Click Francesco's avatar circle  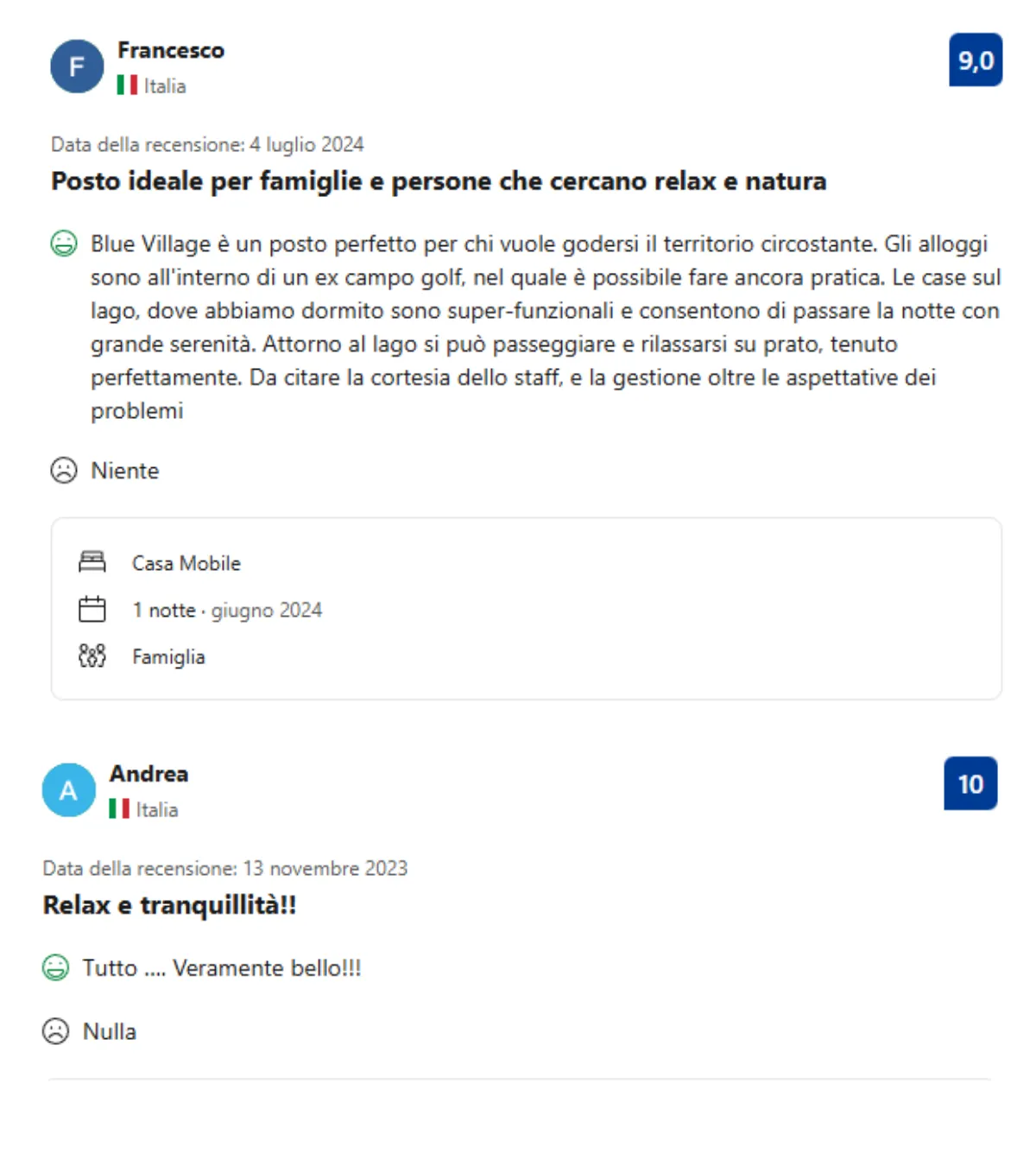pyautogui.click(x=77, y=67)
